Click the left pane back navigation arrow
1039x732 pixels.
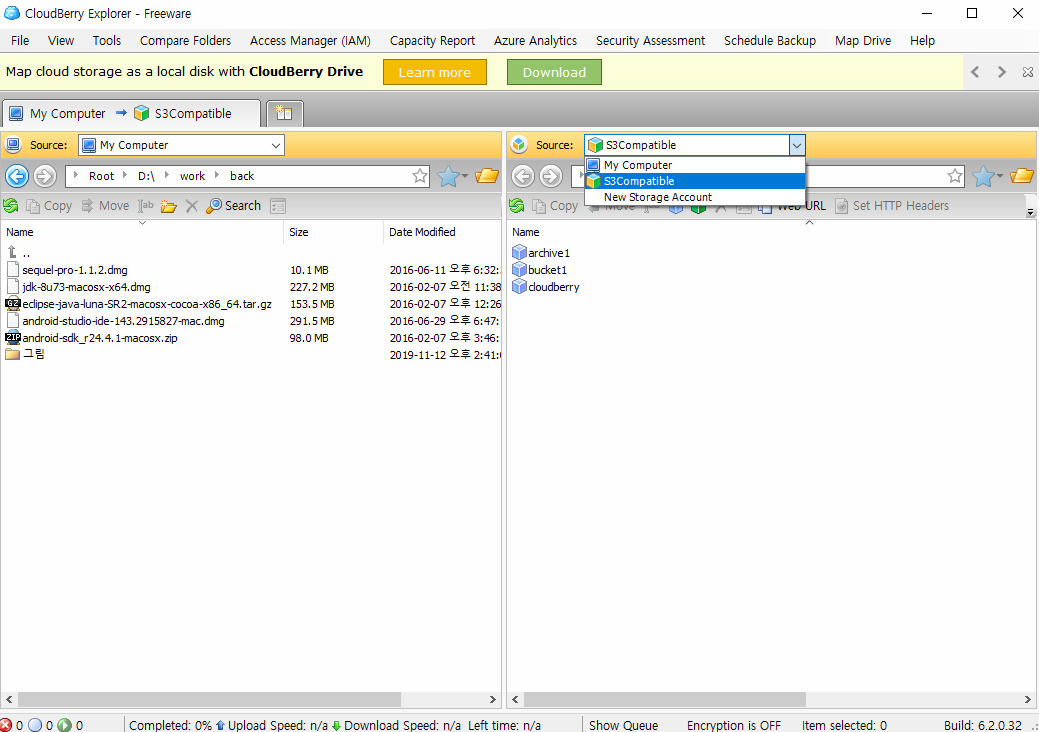(17, 176)
